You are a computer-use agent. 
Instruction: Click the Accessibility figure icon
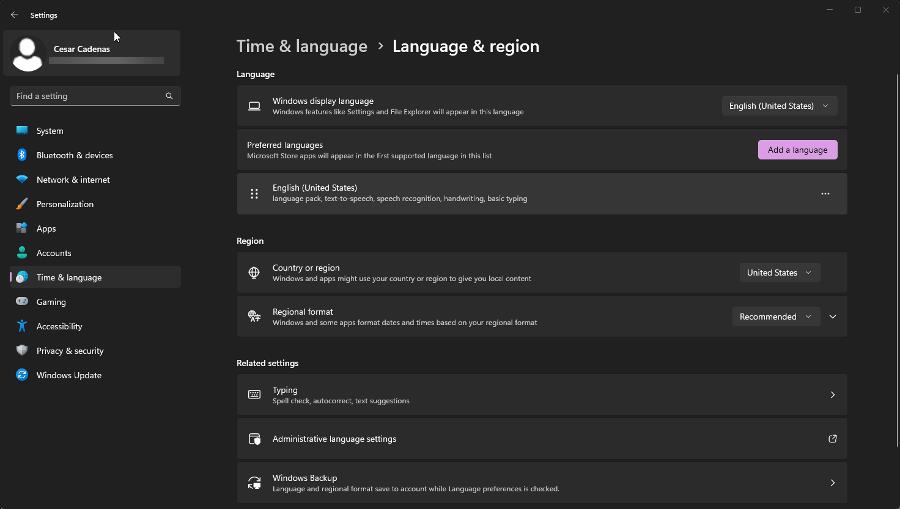(22, 326)
